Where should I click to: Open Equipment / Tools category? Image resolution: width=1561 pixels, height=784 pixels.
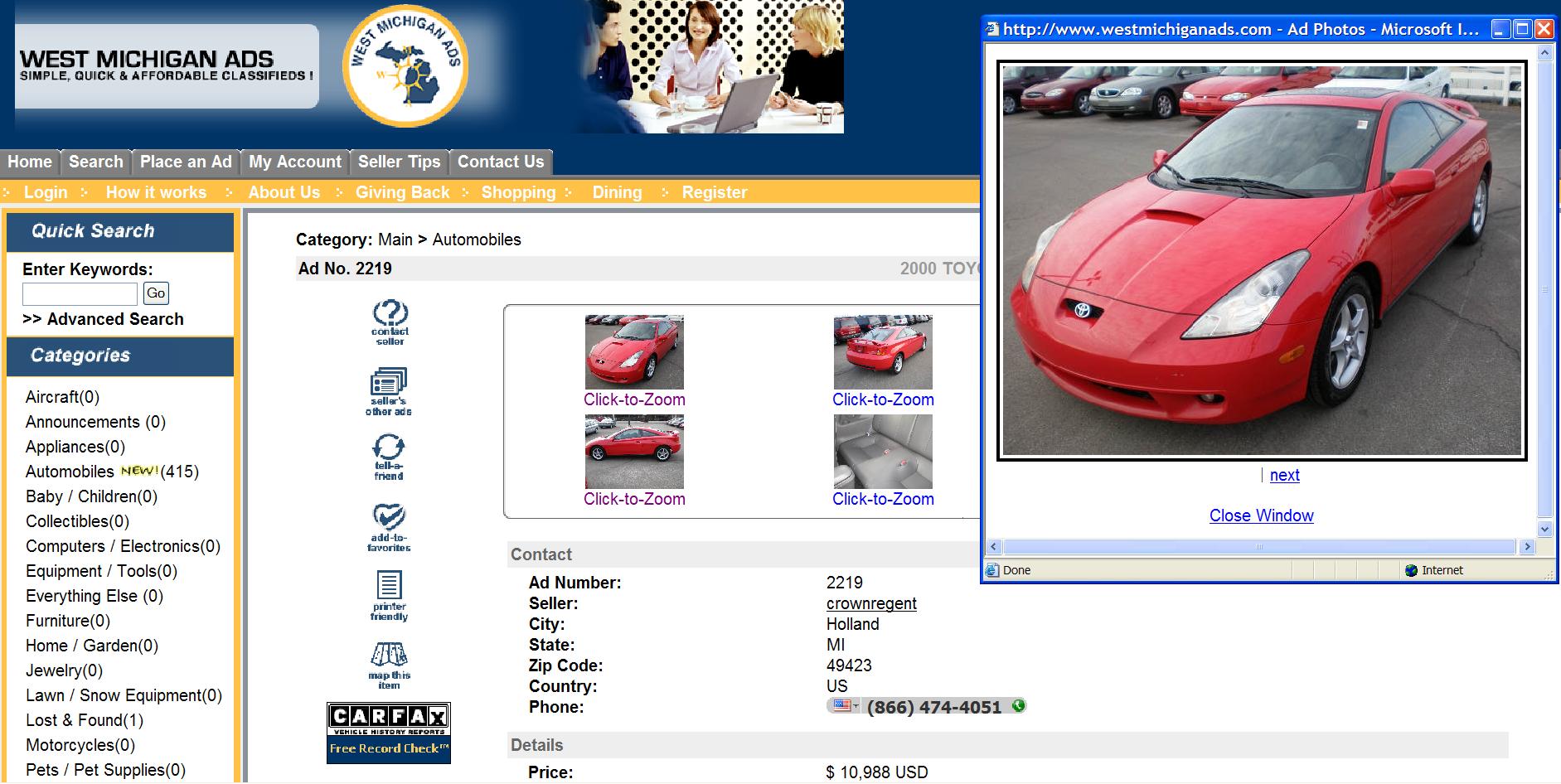click(101, 571)
